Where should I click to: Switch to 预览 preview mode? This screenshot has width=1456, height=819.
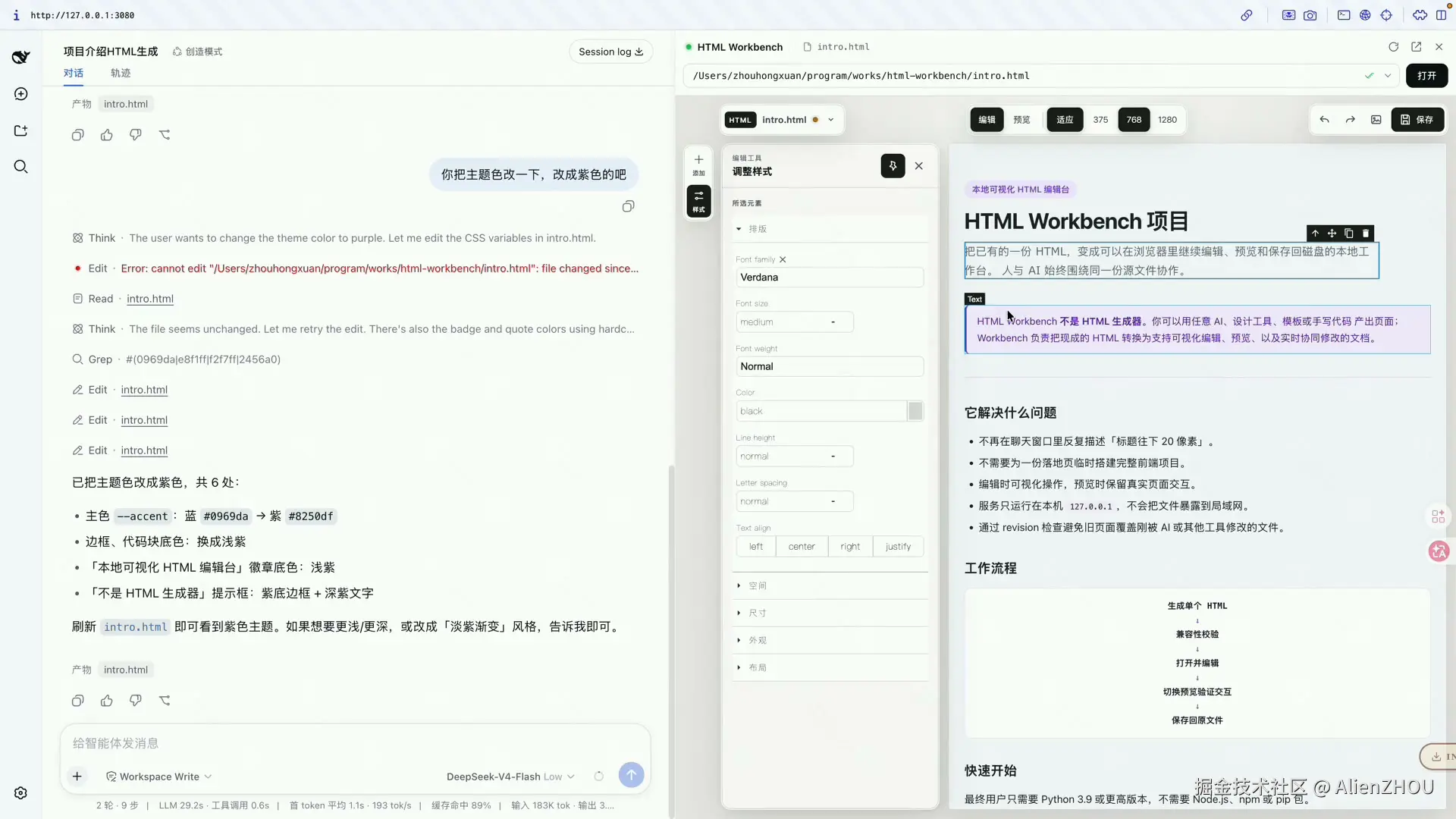(1021, 120)
